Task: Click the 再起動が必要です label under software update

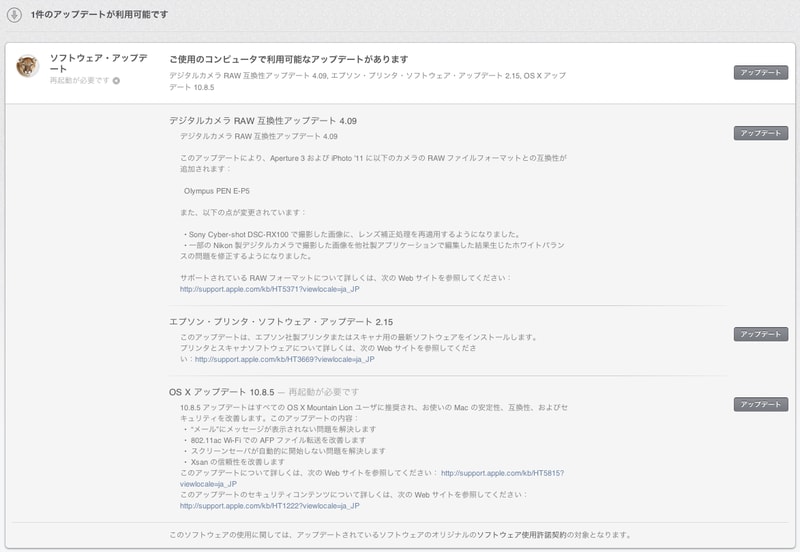Action: coord(80,81)
